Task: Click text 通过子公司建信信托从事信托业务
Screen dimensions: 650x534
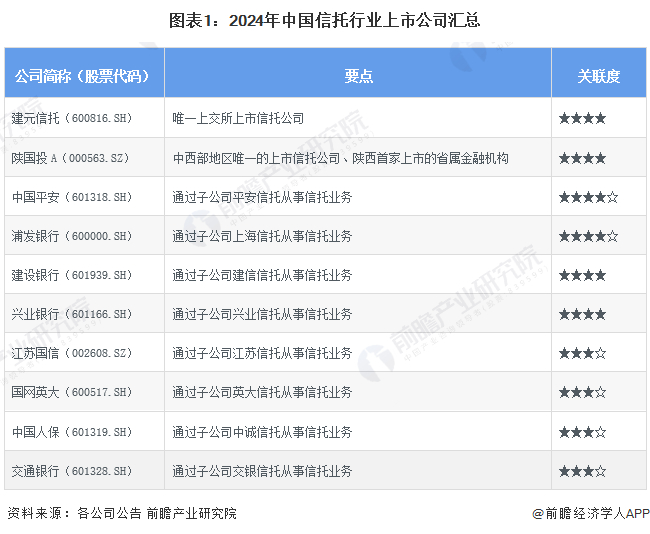Action: [x=262, y=275]
